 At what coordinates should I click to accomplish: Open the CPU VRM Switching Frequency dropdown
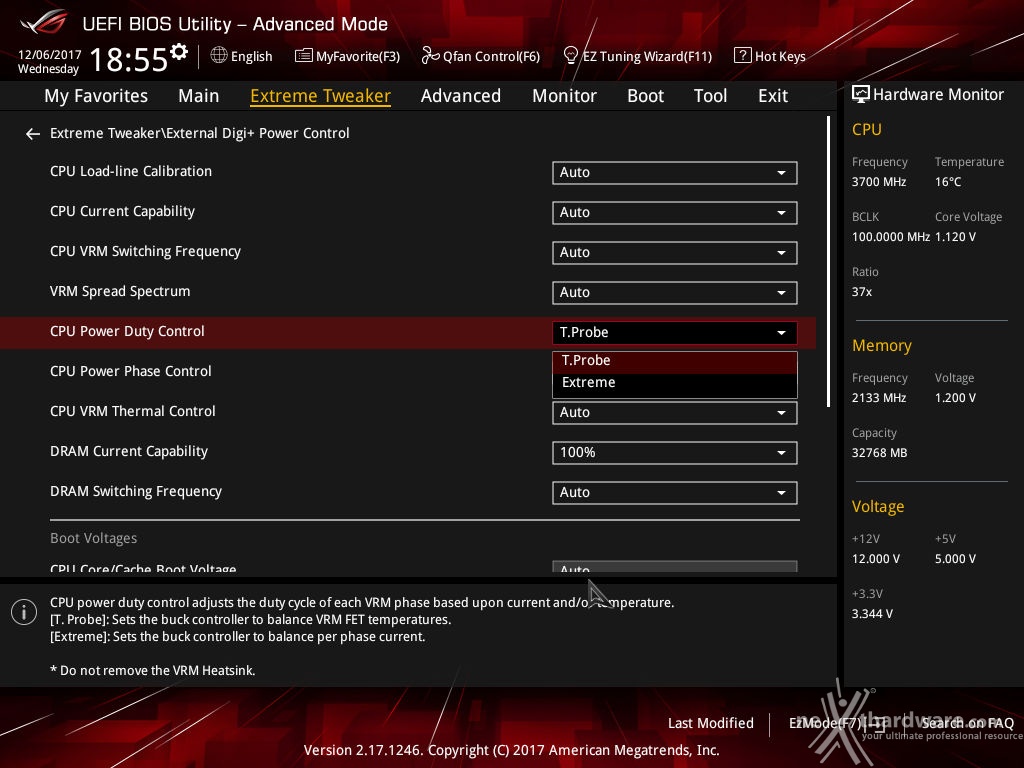click(x=675, y=253)
